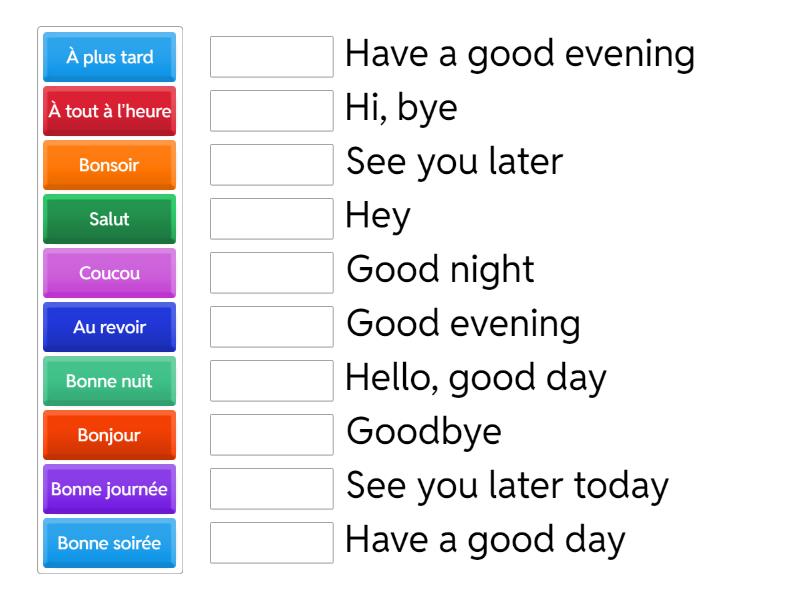800x600 pixels.
Task: Choose the box beside 'Have a good day'
Action: pos(272,543)
